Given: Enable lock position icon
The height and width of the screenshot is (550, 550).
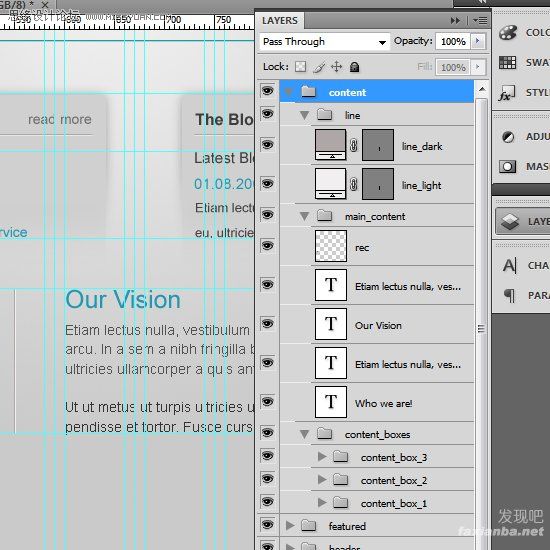Looking at the screenshot, I should click(336, 67).
